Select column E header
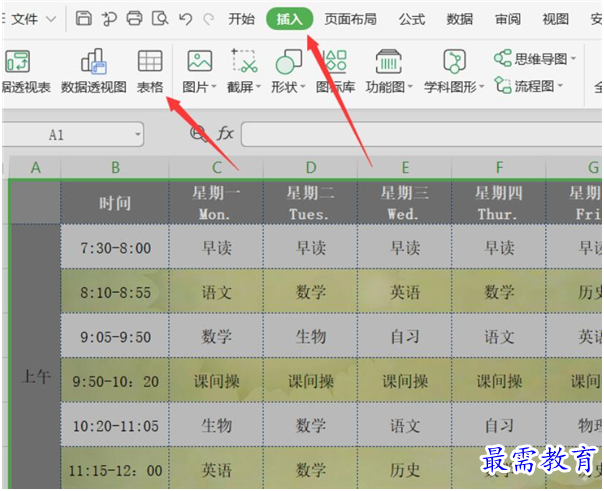This screenshot has height=491, width=604. click(404, 168)
